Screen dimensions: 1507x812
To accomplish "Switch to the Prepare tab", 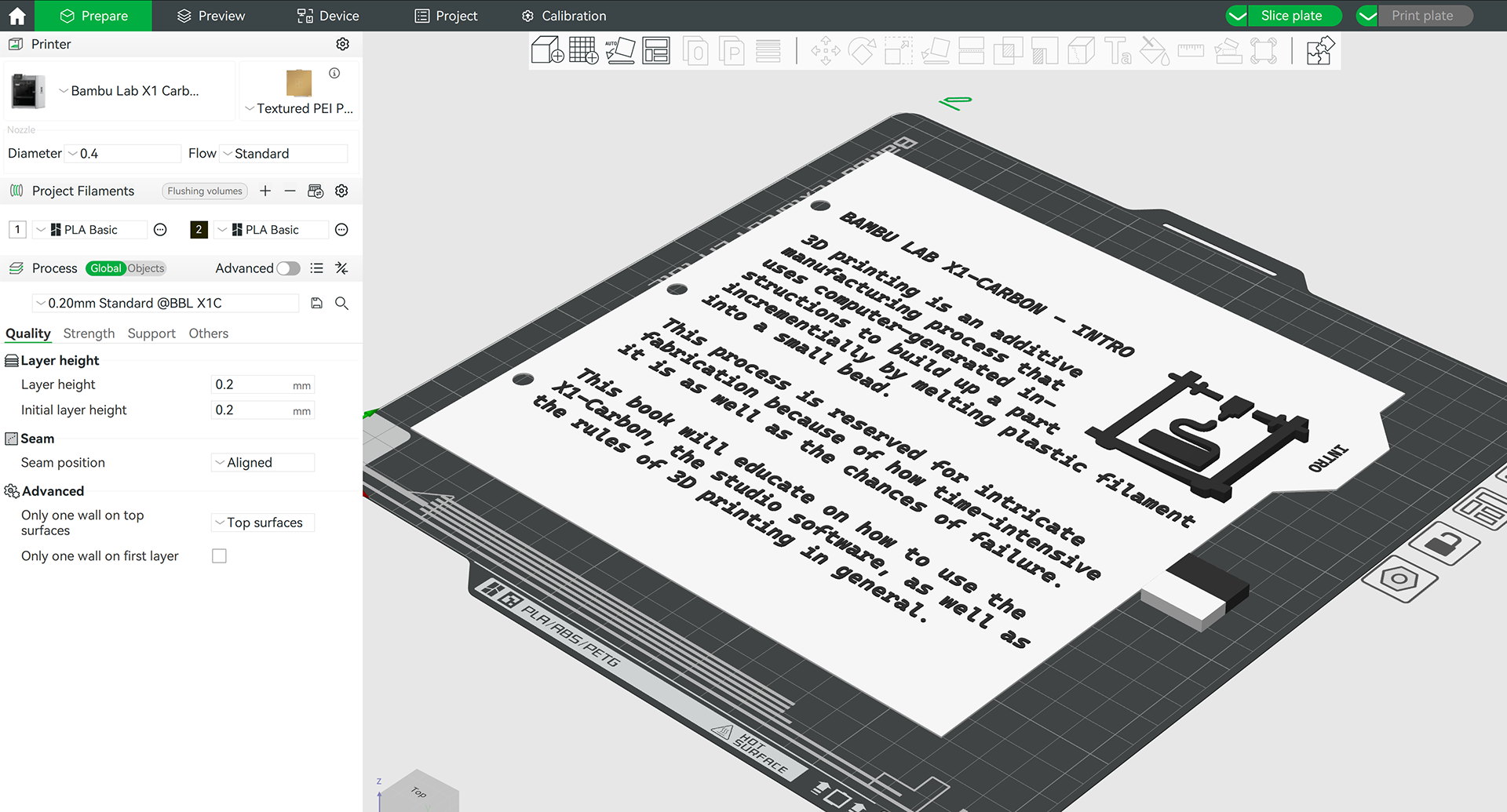I will click(x=94, y=16).
